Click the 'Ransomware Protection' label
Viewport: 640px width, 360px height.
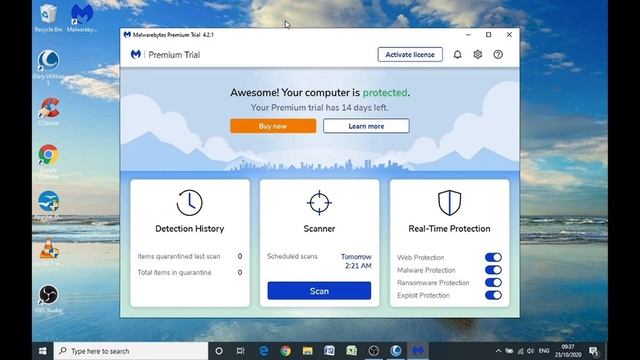point(433,282)
